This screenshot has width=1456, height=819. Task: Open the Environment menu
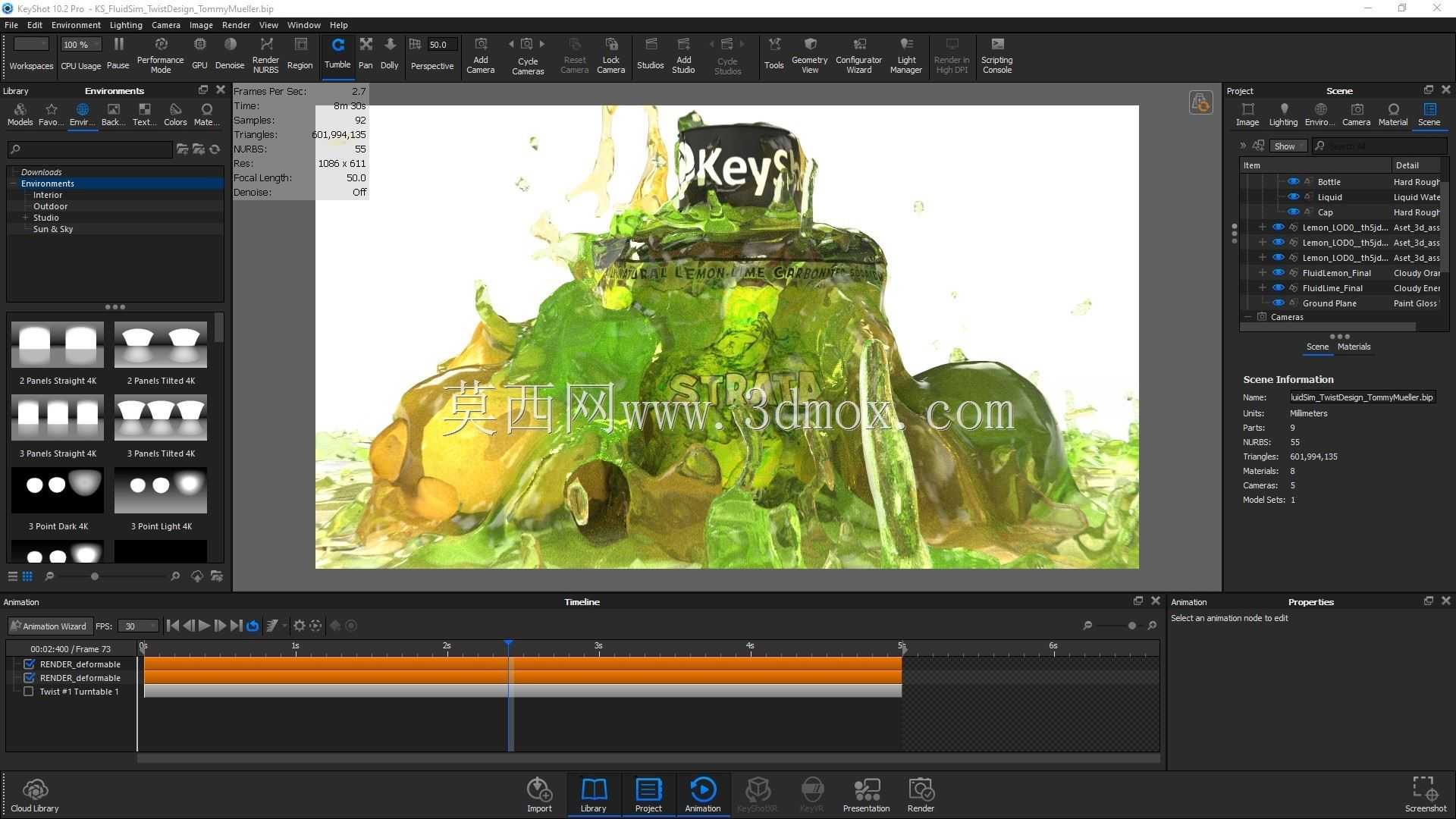[76, 25]
